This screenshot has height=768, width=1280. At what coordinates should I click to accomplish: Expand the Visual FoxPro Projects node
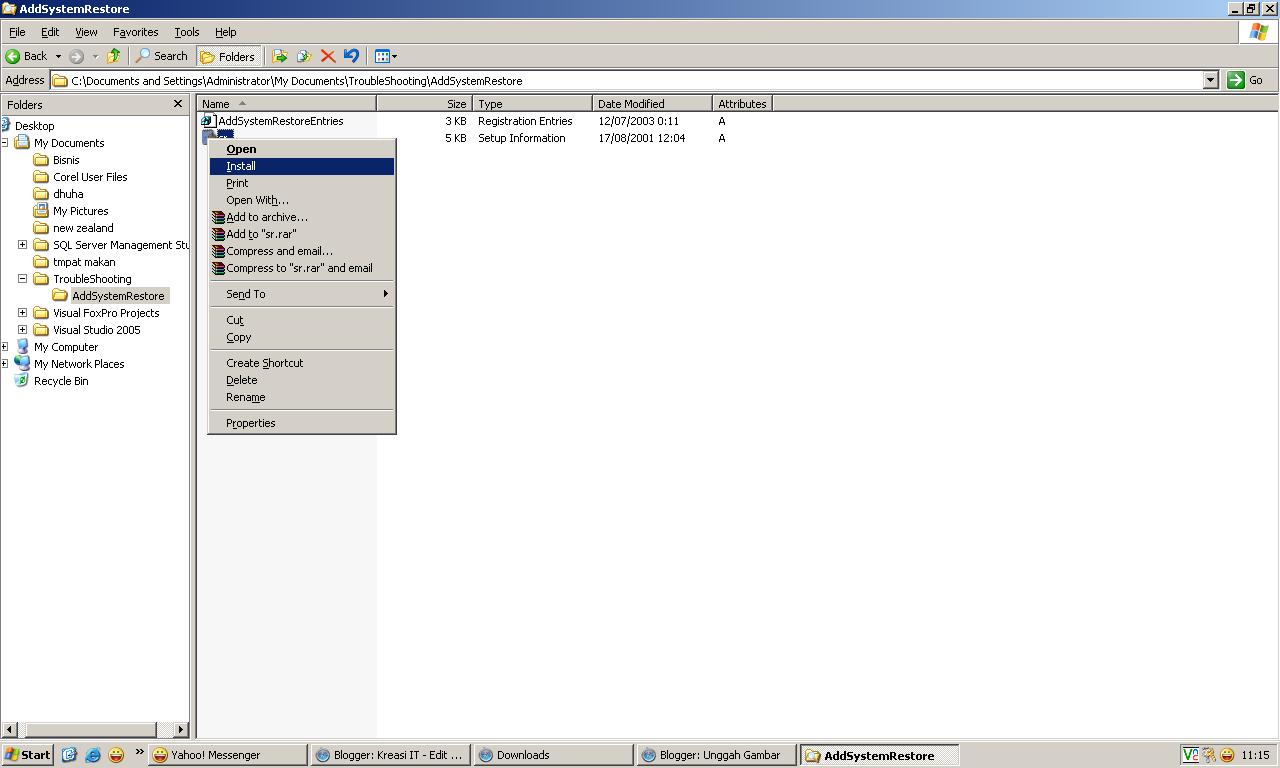(22, 313)
